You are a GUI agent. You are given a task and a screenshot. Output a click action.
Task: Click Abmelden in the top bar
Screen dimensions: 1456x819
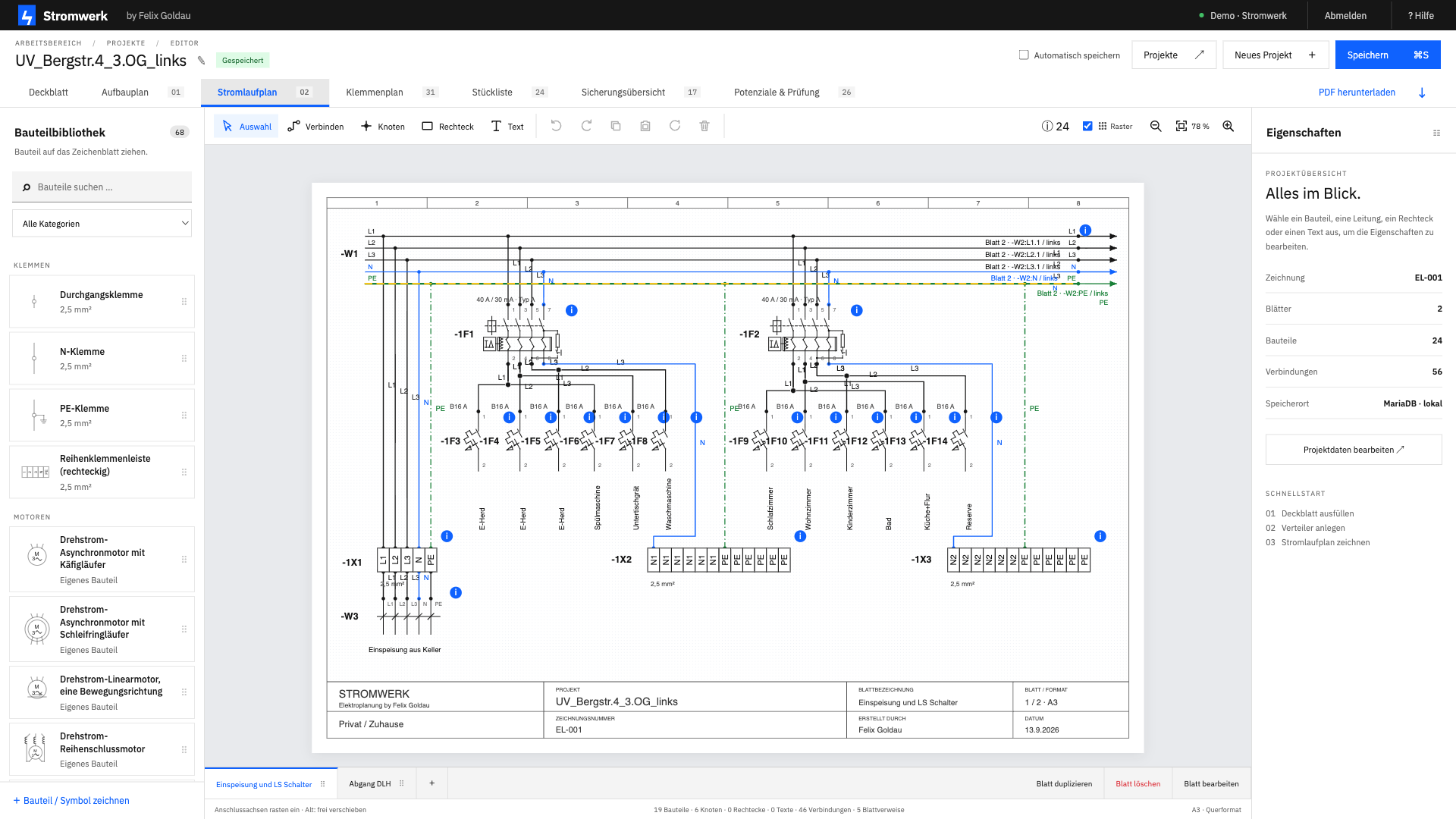point(1345,15)
